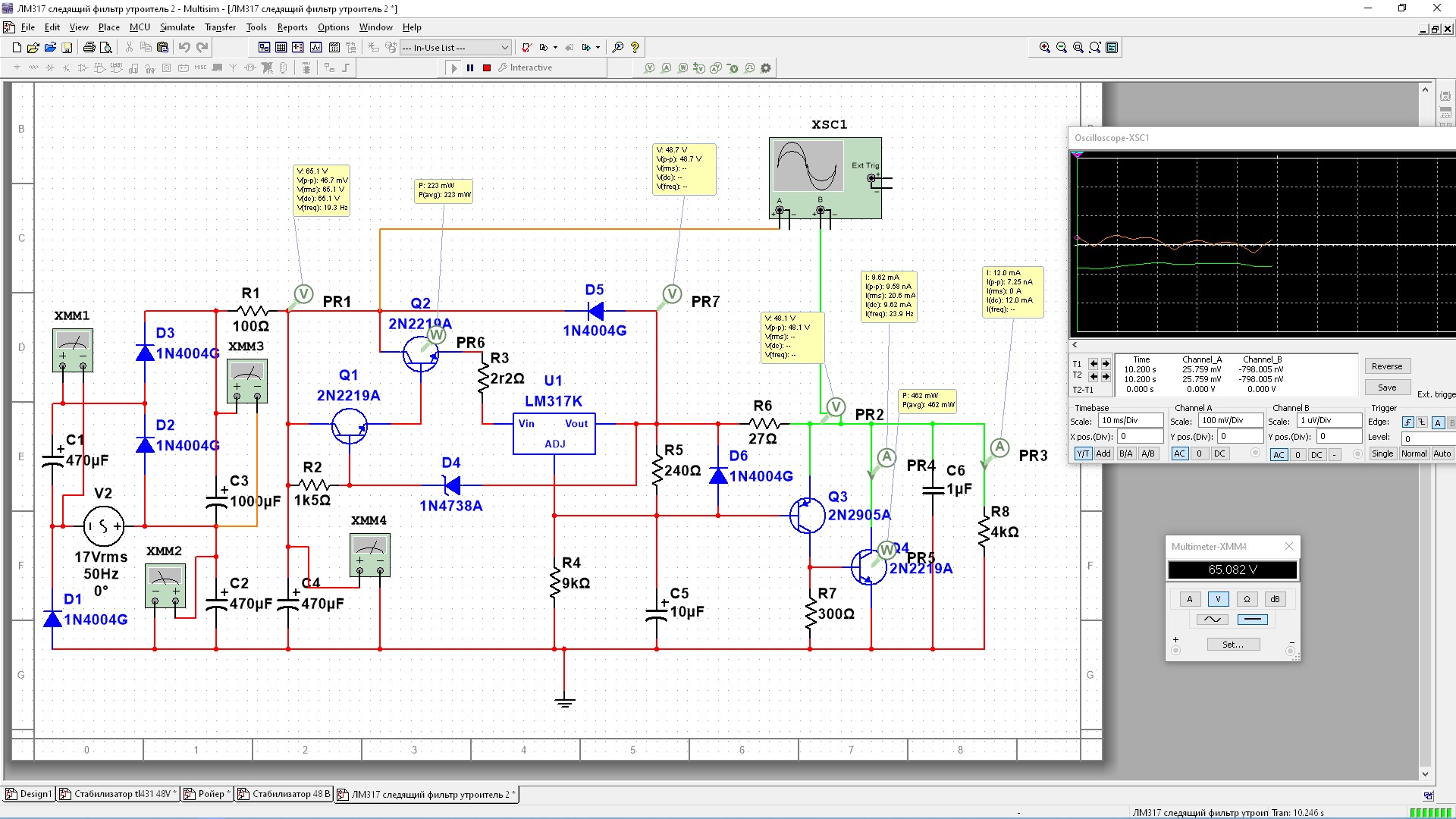Click the Run simulation play button
The image size is (1456, 819).
(454, 68)
